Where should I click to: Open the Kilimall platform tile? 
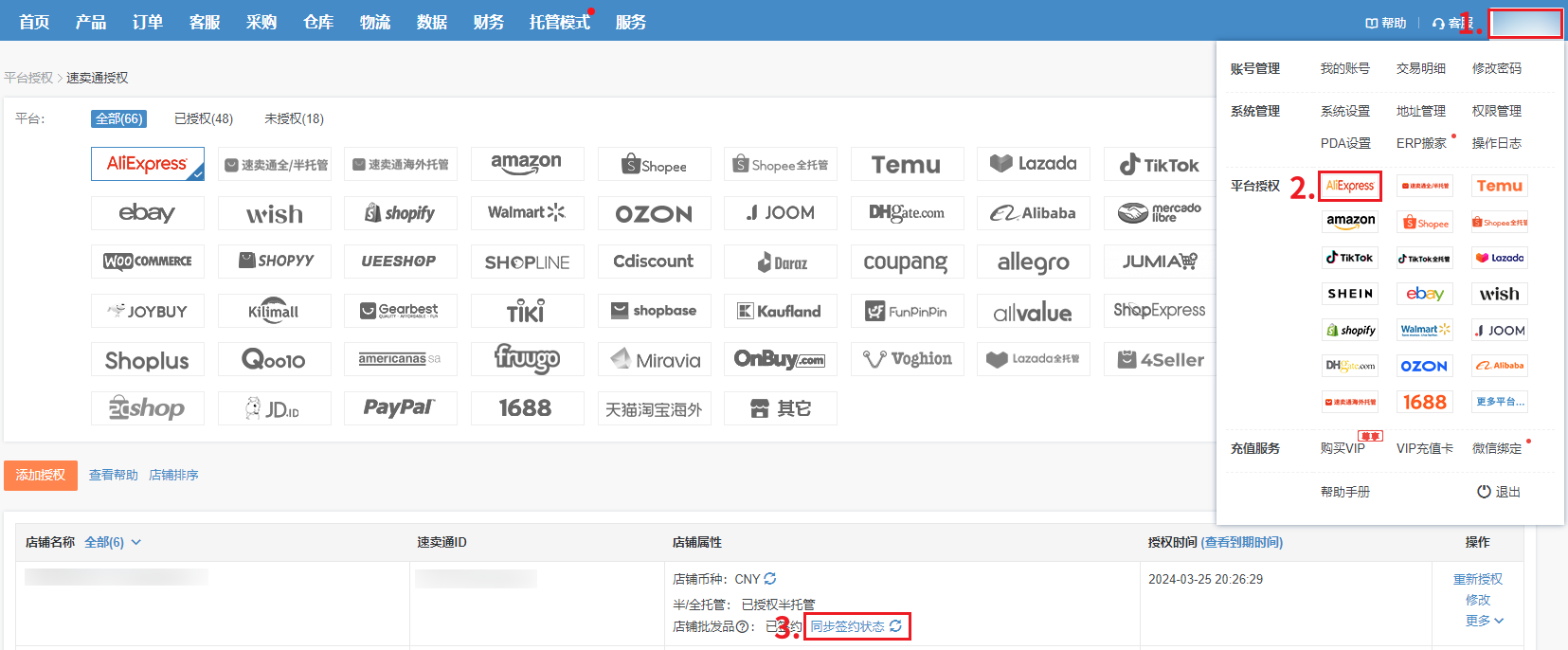coord(274,311)
